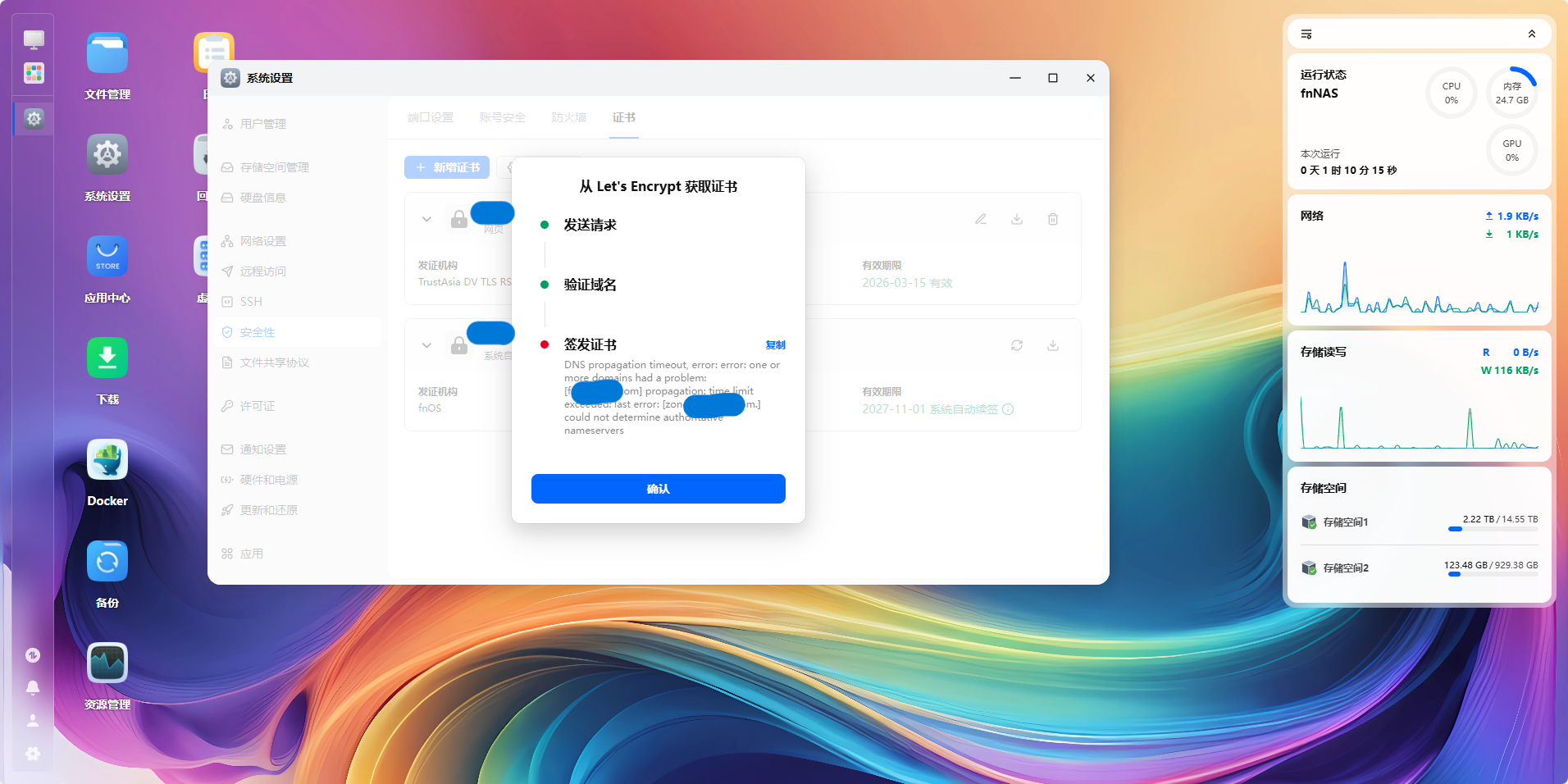Click the 存储空间1 volume icon
Screen dimensions: 1568x784
click(x=1309, y=522)
